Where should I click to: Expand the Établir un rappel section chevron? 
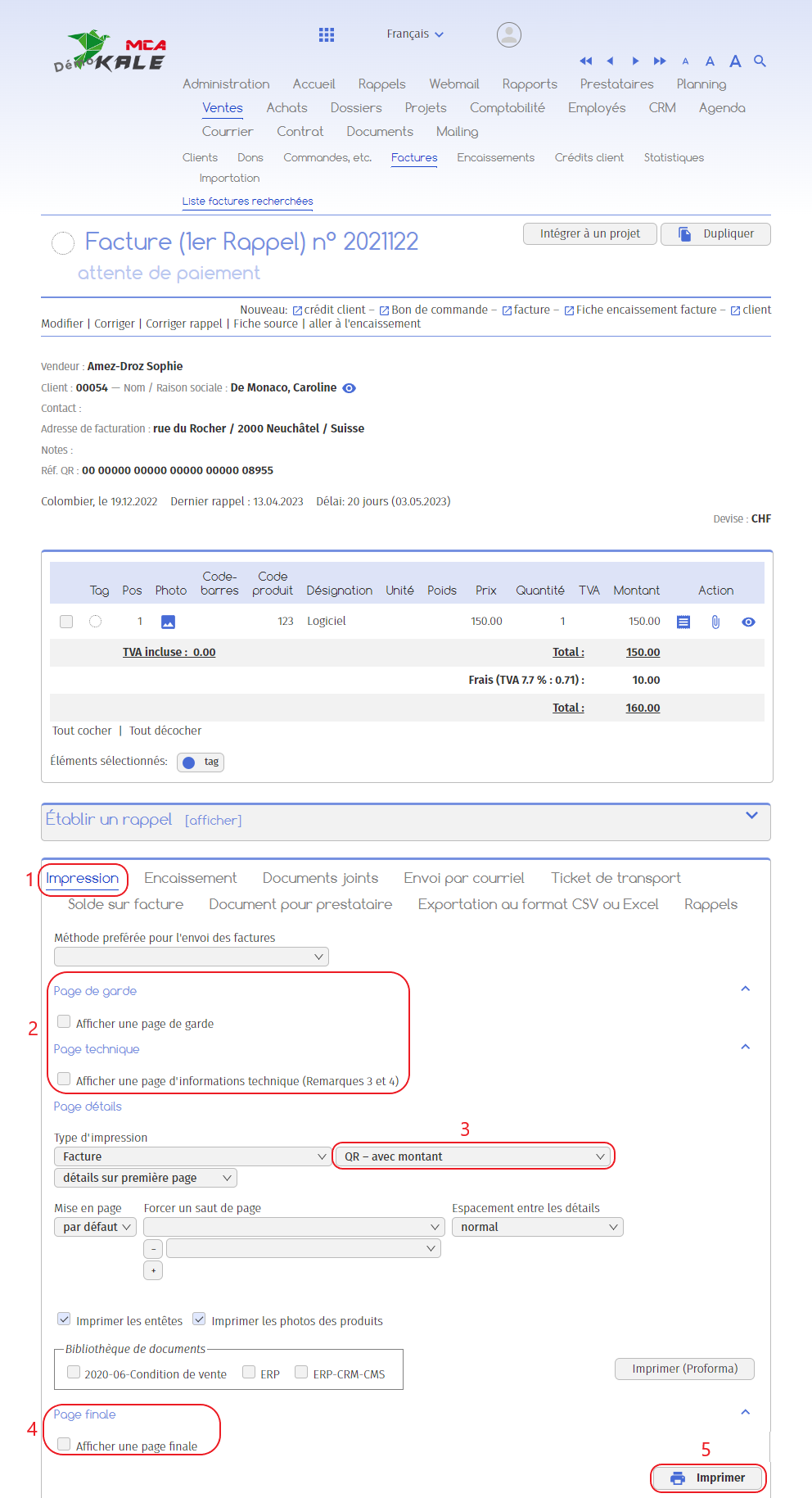pyautogui.click(x=751, y=815)
